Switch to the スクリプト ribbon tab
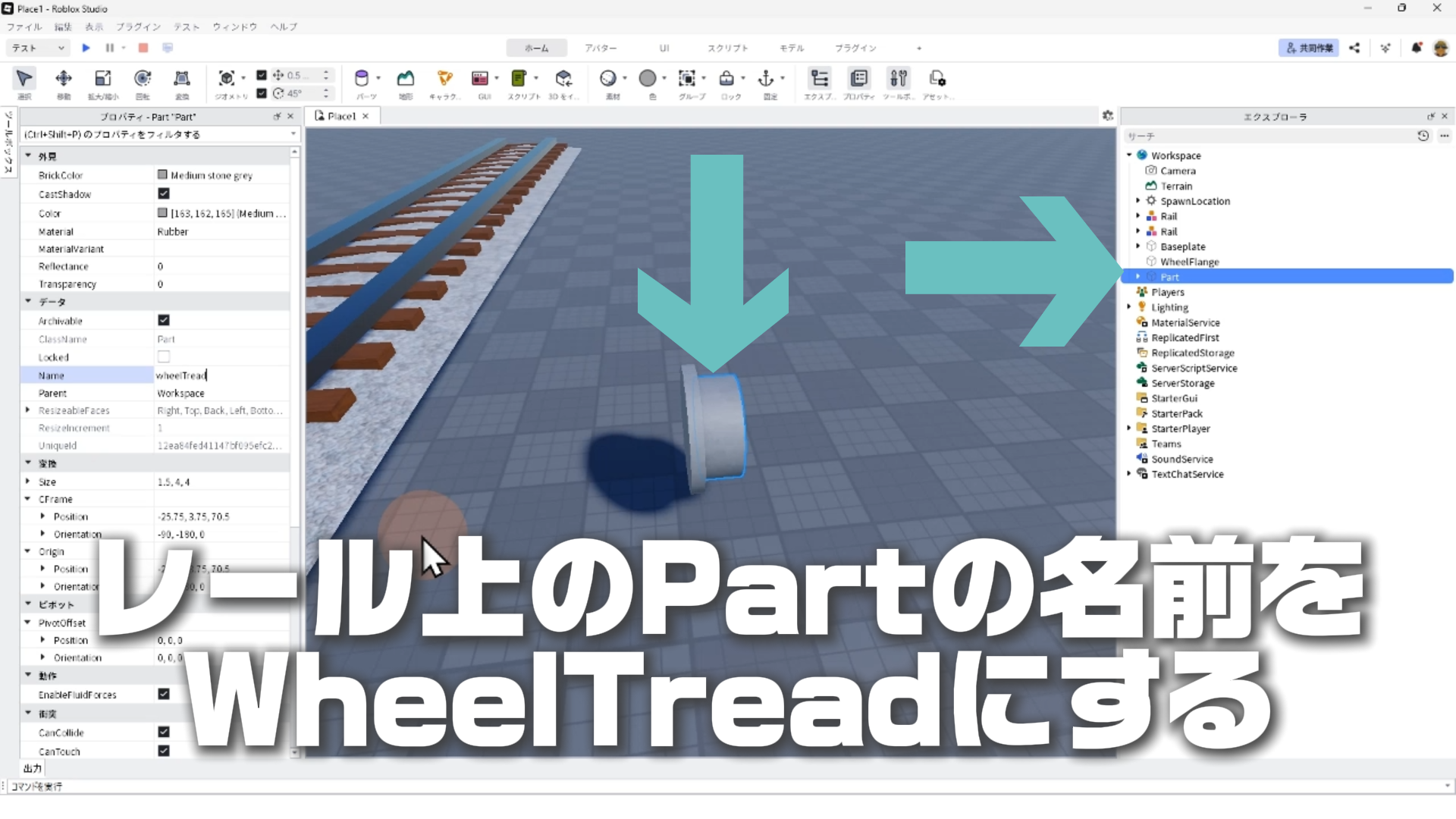 (x=727, y=48)
